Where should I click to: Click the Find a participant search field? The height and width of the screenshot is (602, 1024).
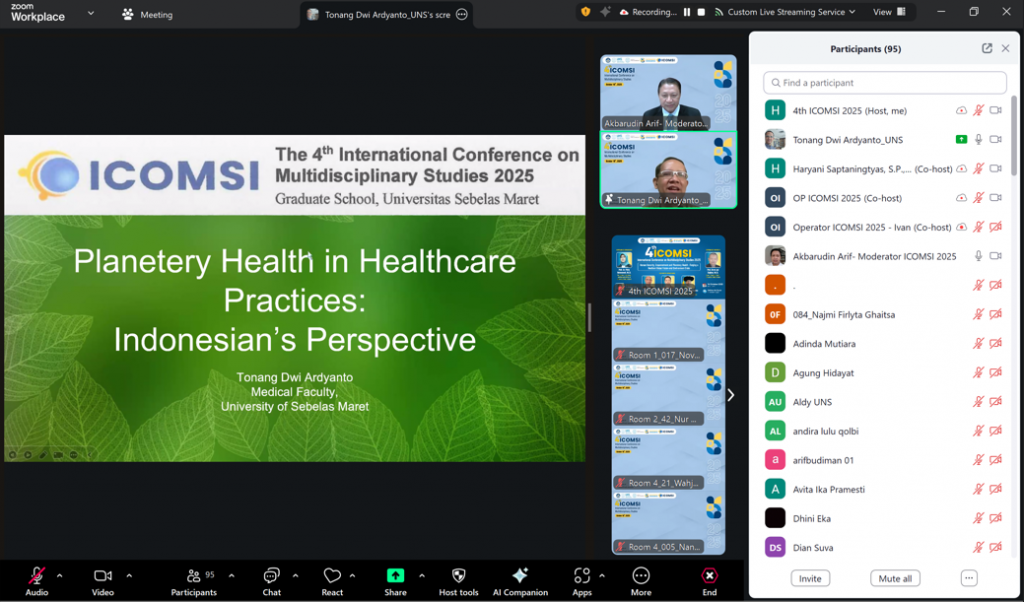[x=885, y=83]
